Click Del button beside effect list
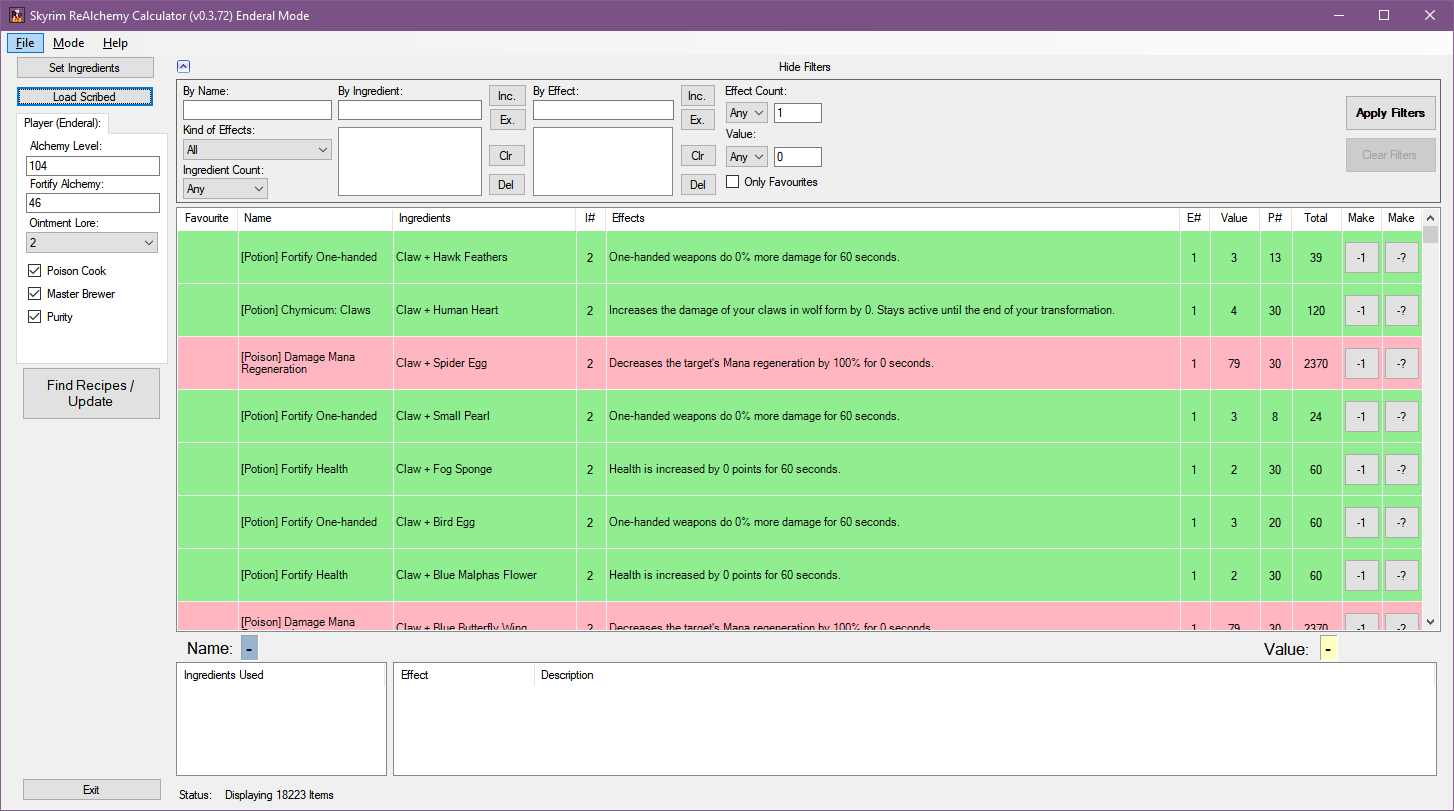Screen dimensions: 1454x811 pyautogui.click(x=698, y=185)
